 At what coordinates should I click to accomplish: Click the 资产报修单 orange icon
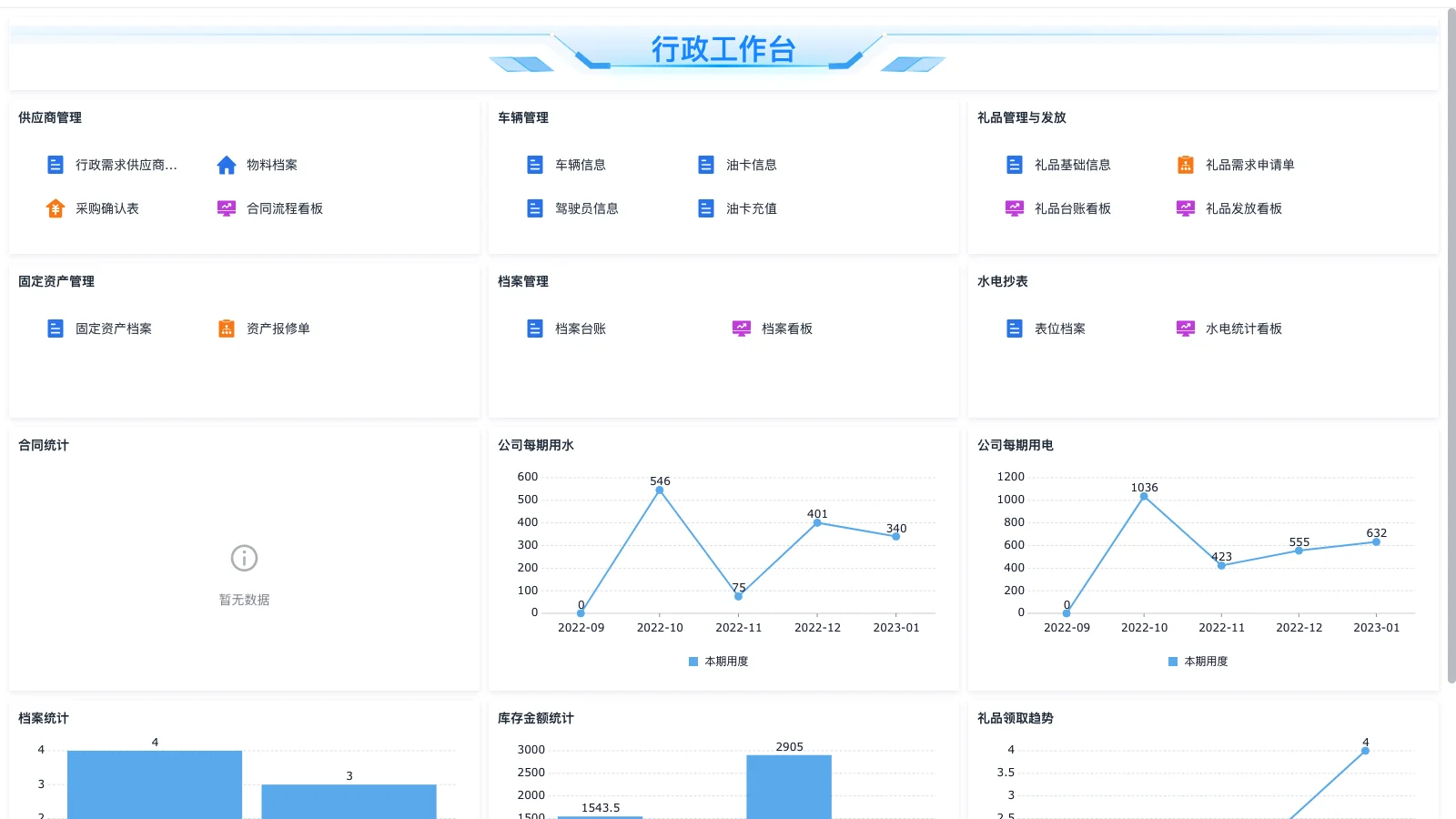[x=227, y=329]
